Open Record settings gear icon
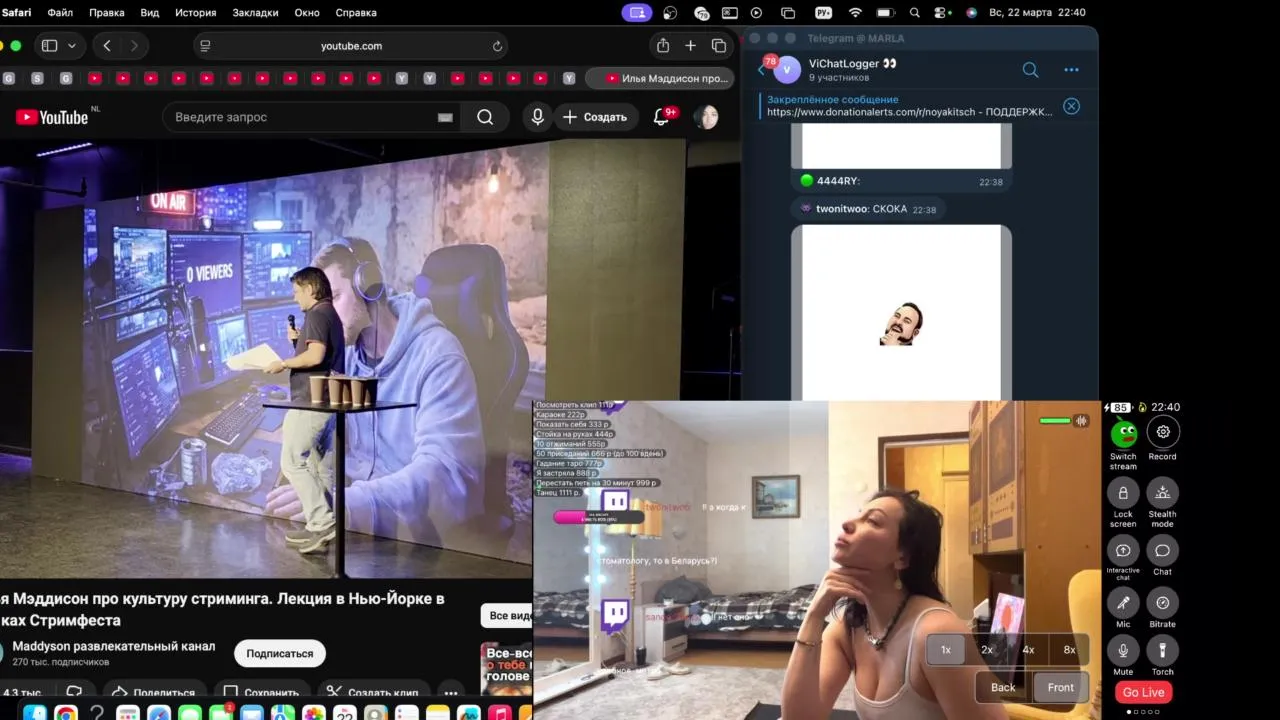 click(x=1163, y=432)
